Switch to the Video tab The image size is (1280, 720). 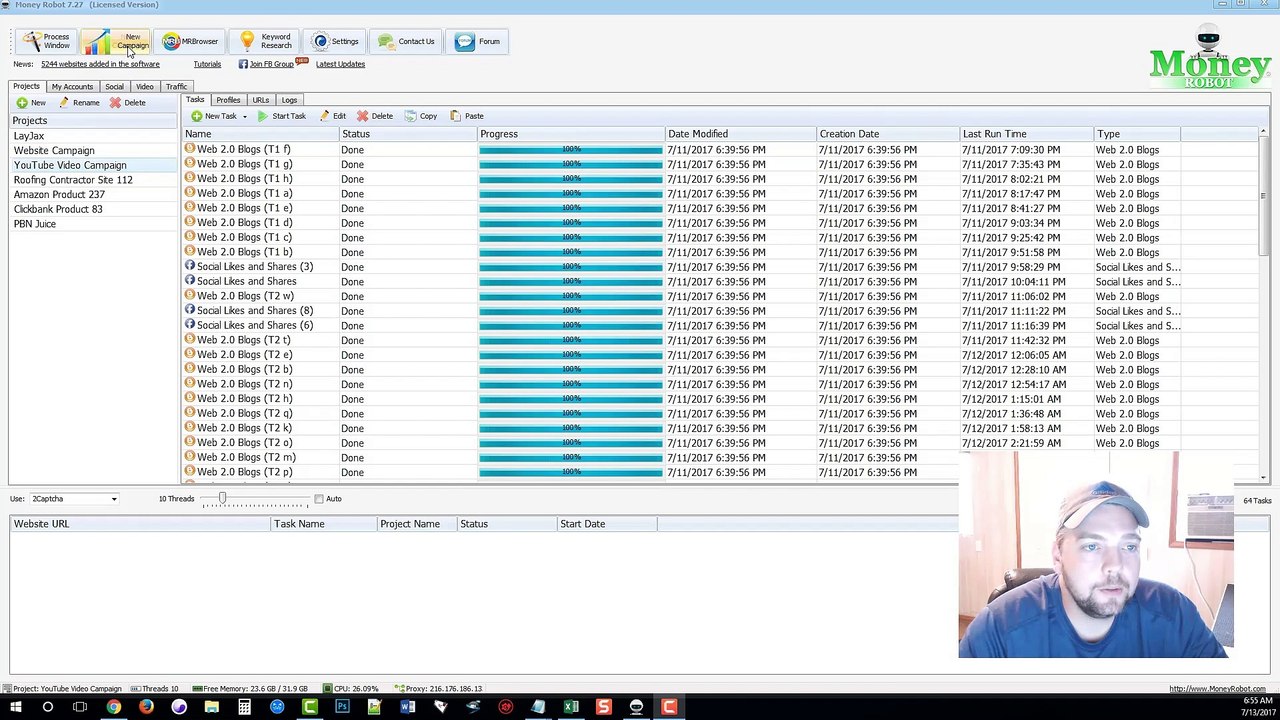[145, 87]
